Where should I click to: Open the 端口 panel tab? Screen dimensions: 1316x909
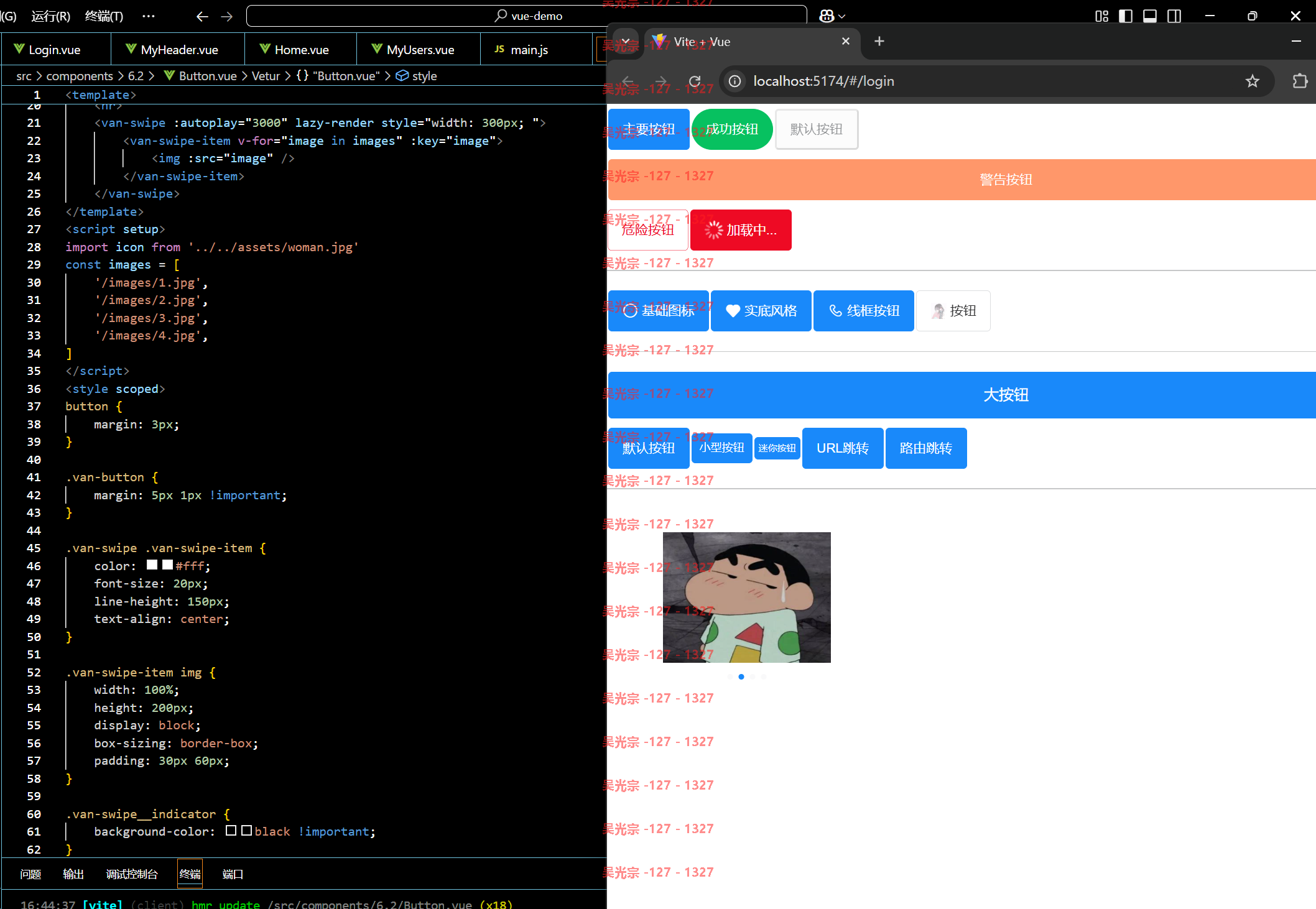pos(233,874)
